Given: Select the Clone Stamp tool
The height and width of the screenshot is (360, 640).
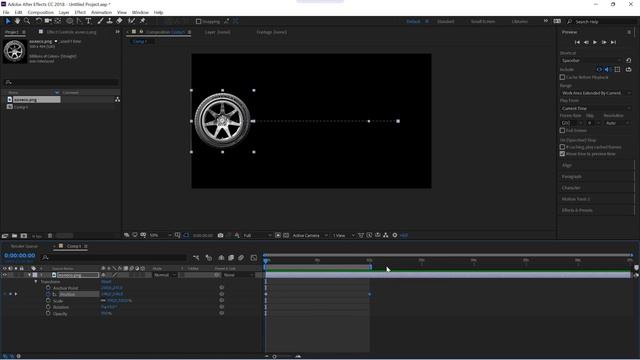Looking at the screenshot, I should point(110,21).
